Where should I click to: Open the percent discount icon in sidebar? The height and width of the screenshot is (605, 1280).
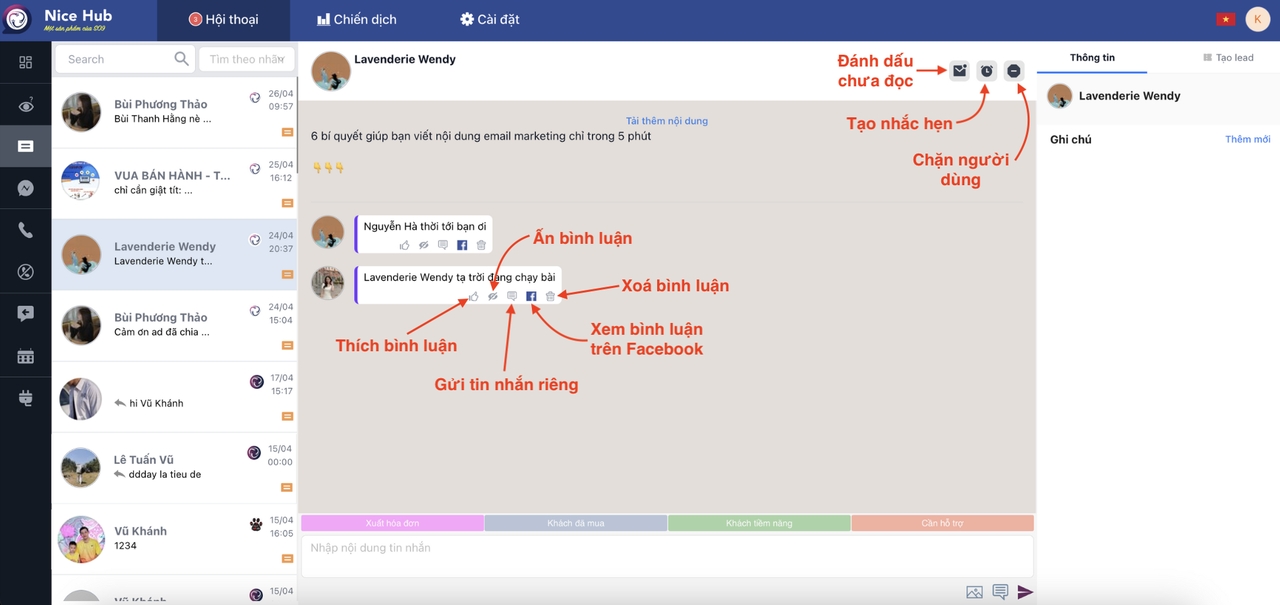point(25,272)
